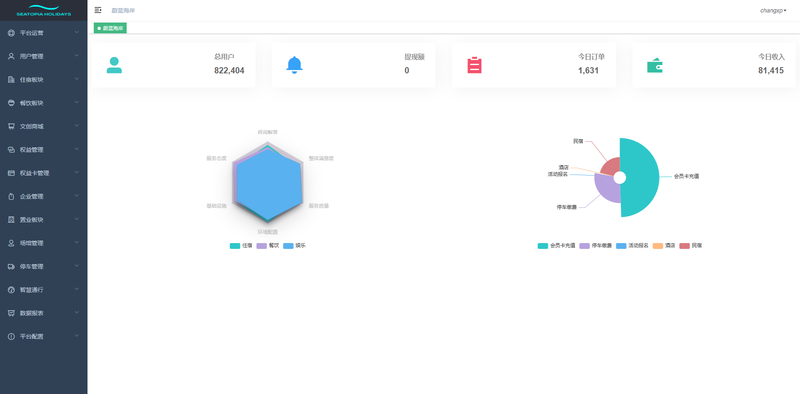Toggle the 会员卡充值 series in pie legend

point(557,245)
